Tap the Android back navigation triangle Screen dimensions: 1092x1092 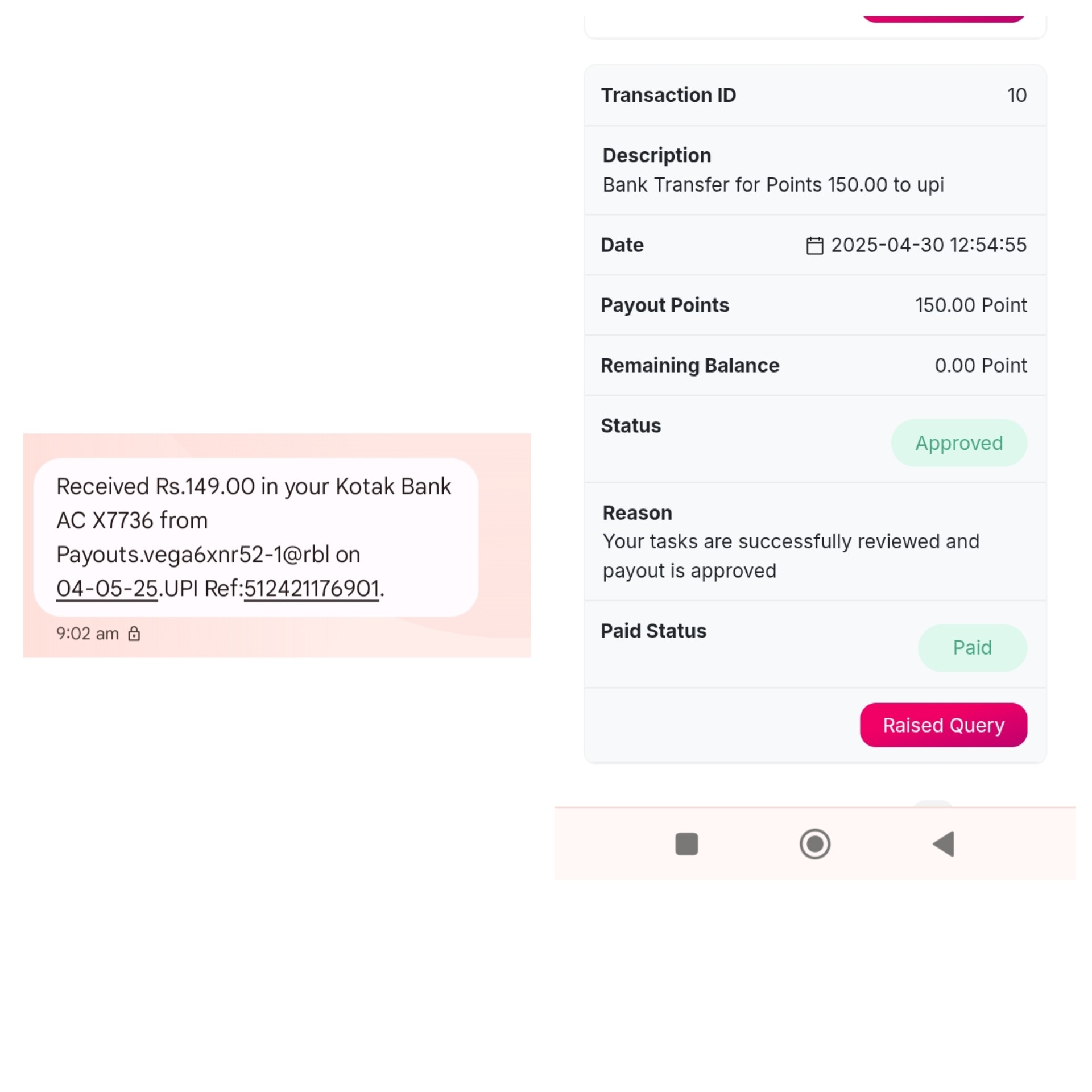click(944, 843)
